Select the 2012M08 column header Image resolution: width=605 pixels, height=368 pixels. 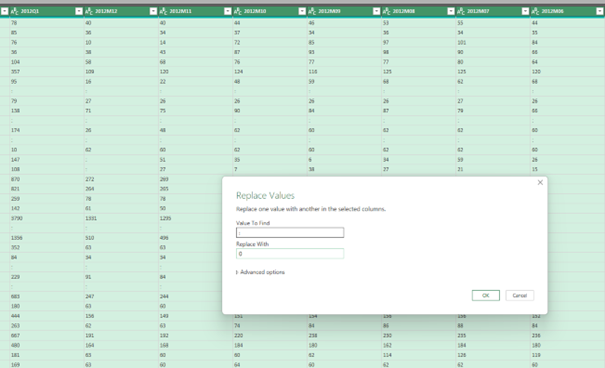pyautogui.click(x=419, y=11)
